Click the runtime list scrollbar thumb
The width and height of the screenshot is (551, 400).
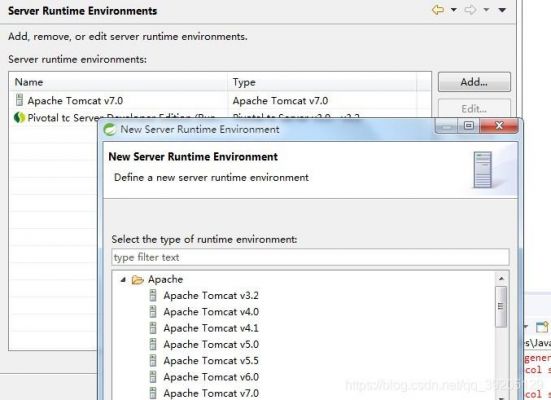click(501, 307)
